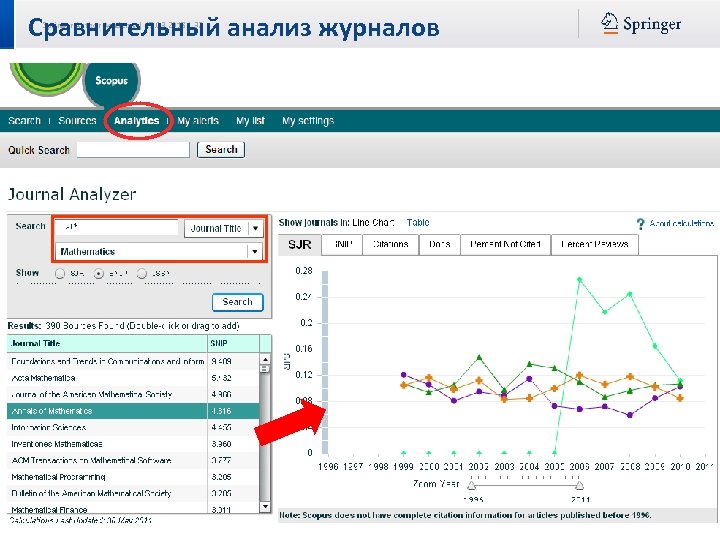
Task: Click the Quick Search button
Action: click(221, 150)
